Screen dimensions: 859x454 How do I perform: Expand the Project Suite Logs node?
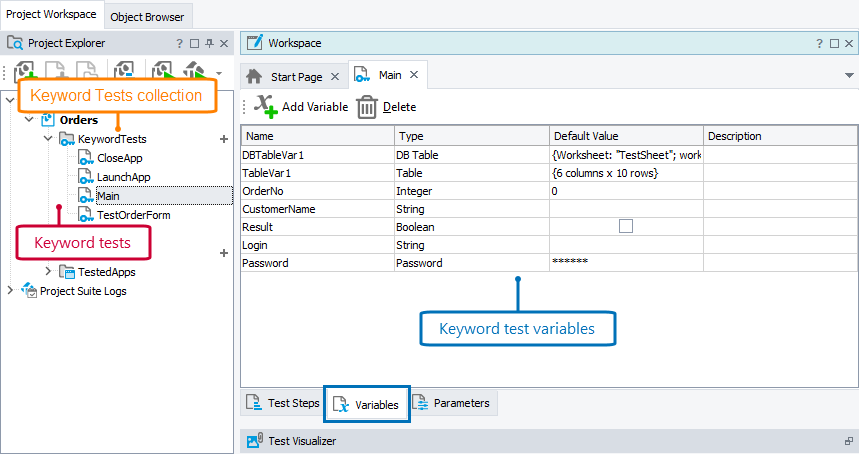click(11, 291)
